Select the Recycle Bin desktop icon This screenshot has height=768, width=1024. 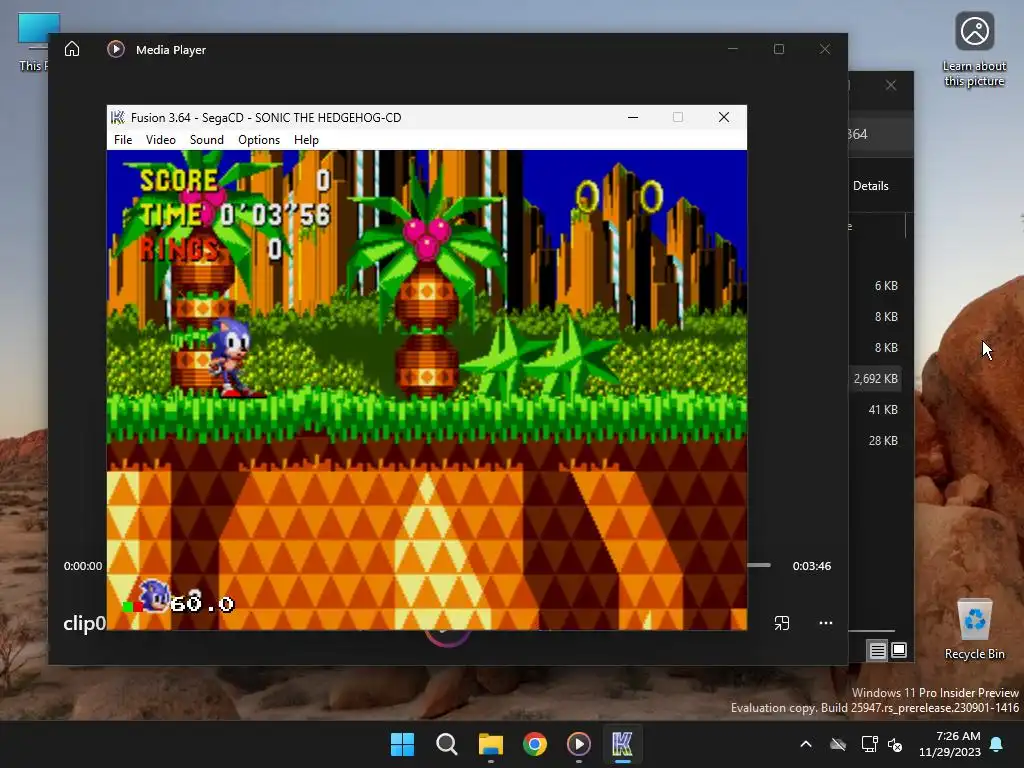point(974,629)
